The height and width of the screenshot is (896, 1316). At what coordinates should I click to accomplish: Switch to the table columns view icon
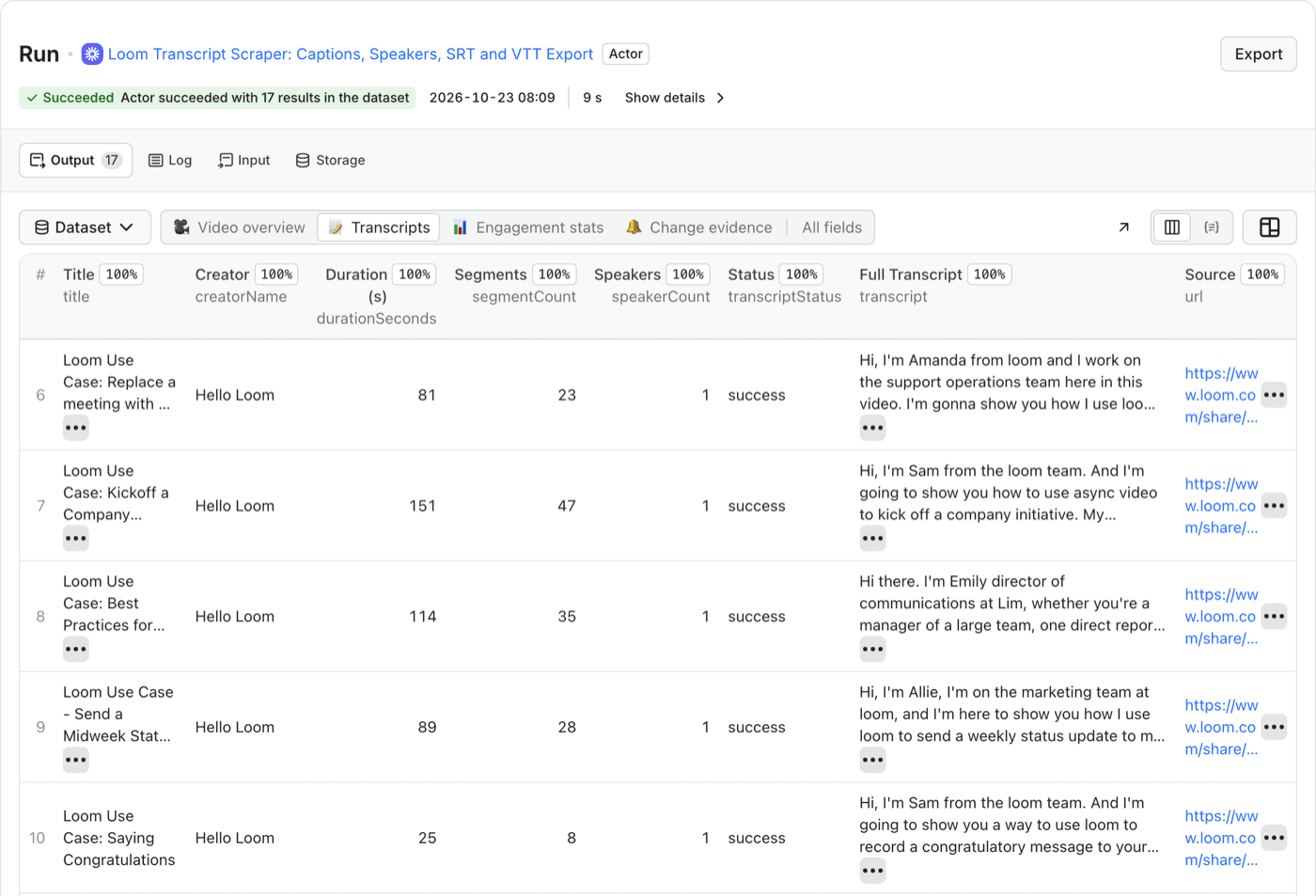[1172, 228]
